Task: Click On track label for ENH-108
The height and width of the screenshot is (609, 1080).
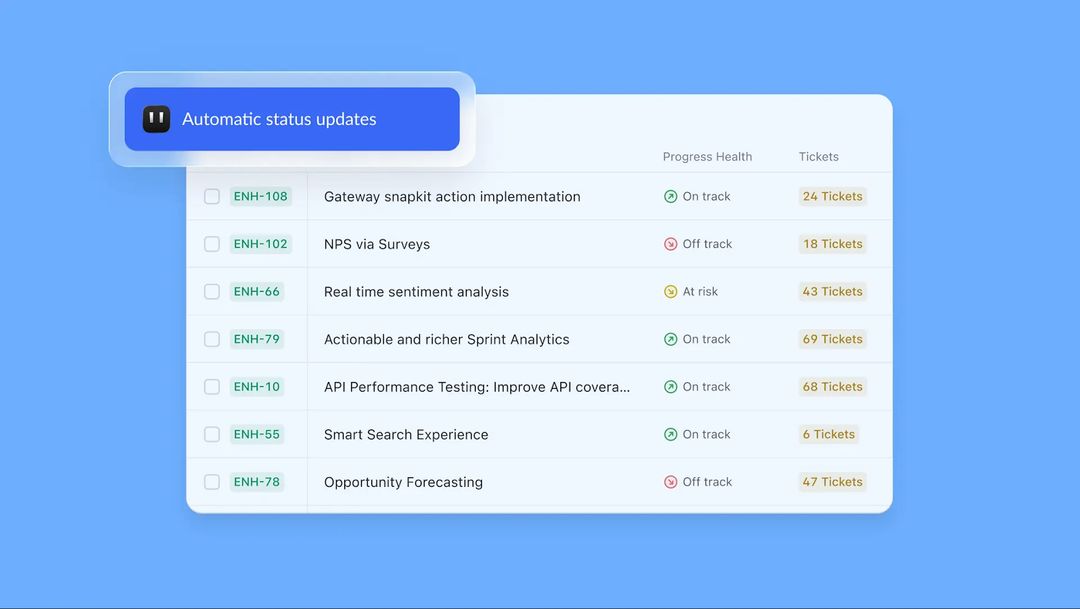Action: (707, 196)
